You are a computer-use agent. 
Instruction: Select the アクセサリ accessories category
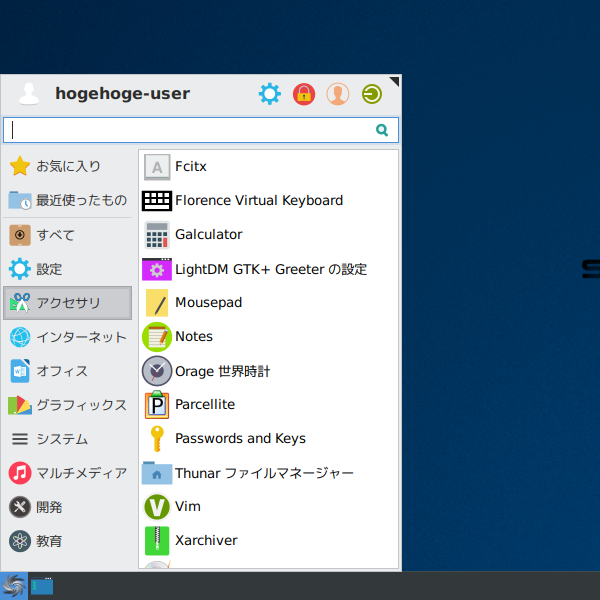coord(67,303)
